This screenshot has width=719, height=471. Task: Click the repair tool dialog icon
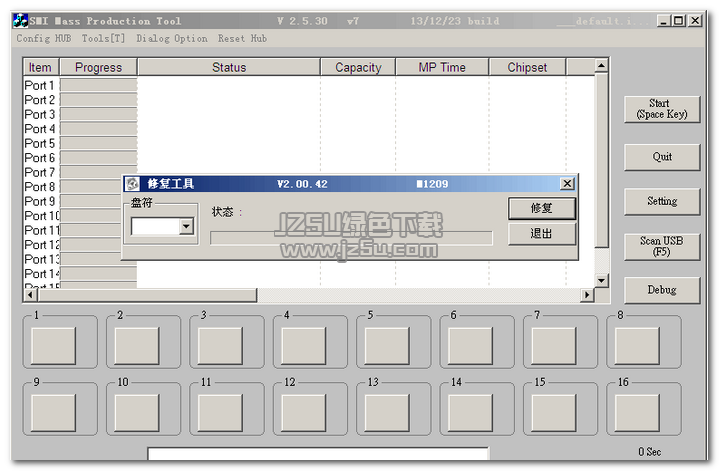[133, 184]
